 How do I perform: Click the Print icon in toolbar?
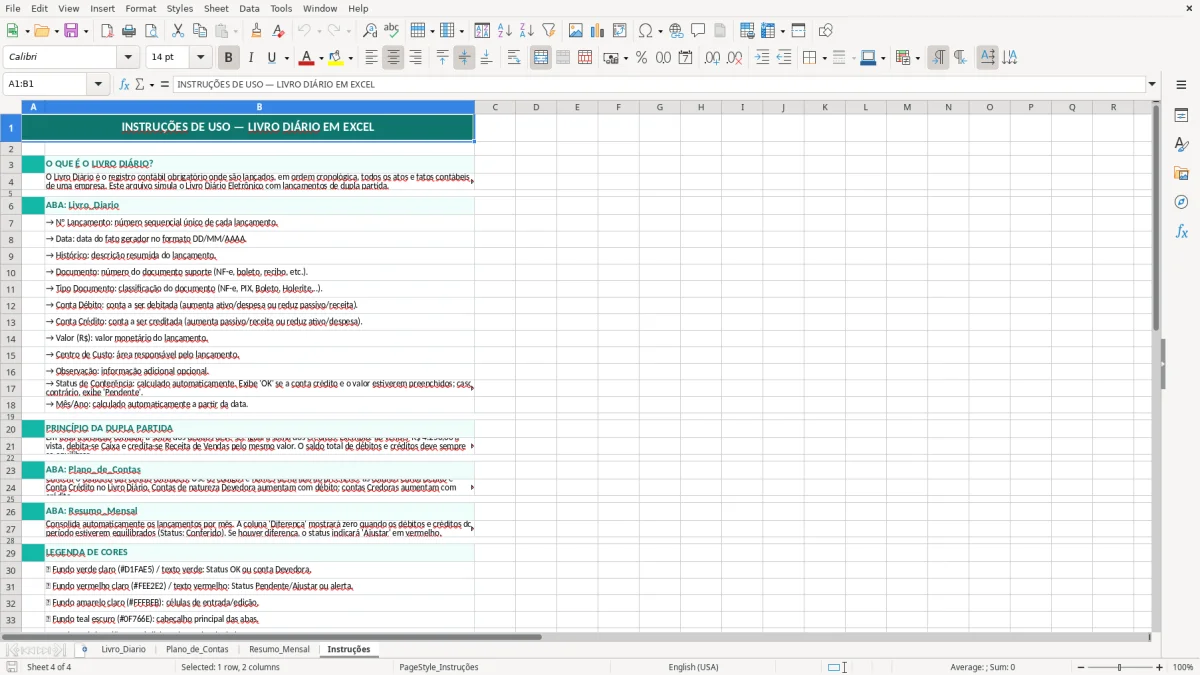click(x=129, y=31)
